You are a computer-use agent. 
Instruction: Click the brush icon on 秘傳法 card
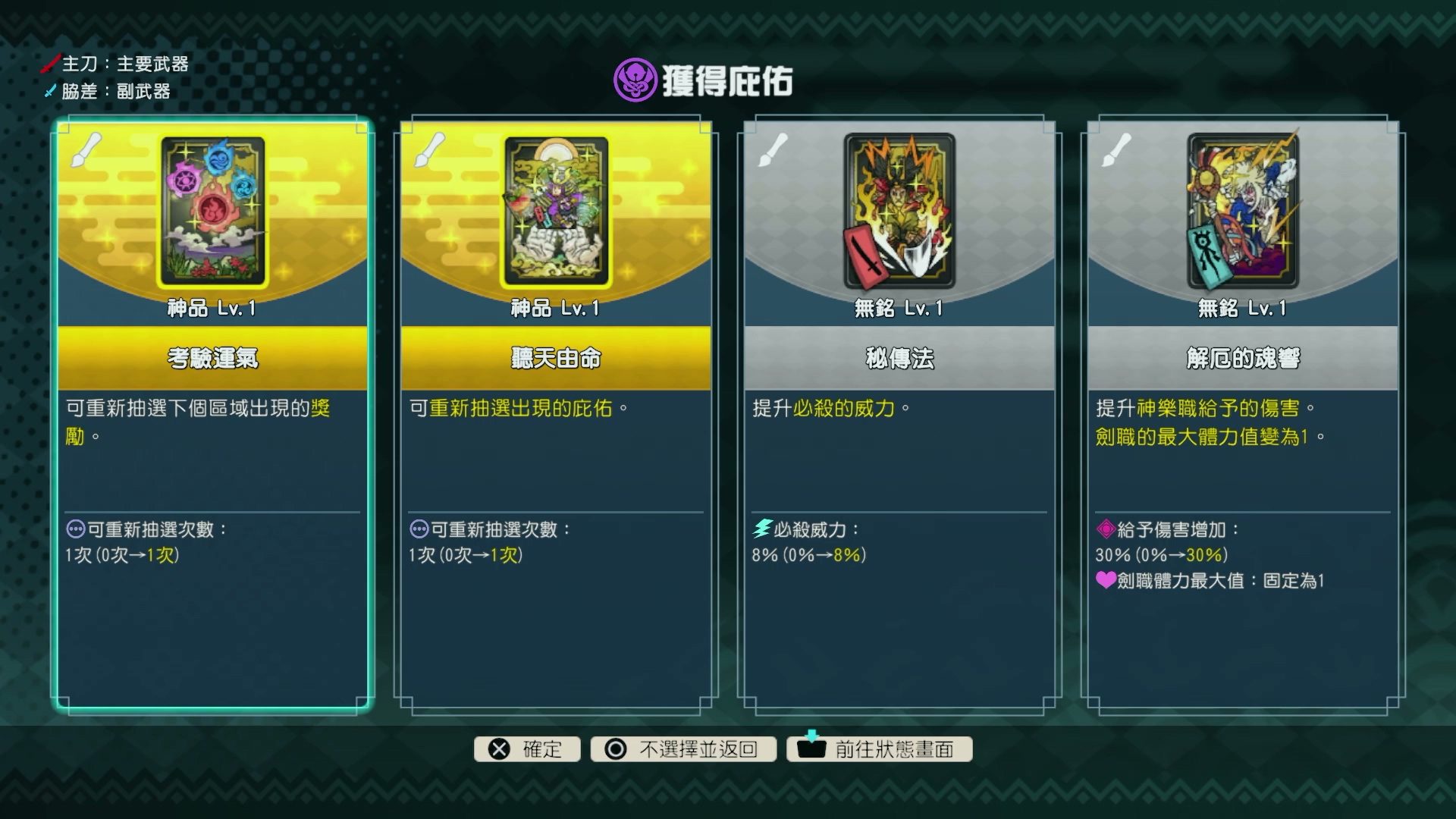(773, 149)
